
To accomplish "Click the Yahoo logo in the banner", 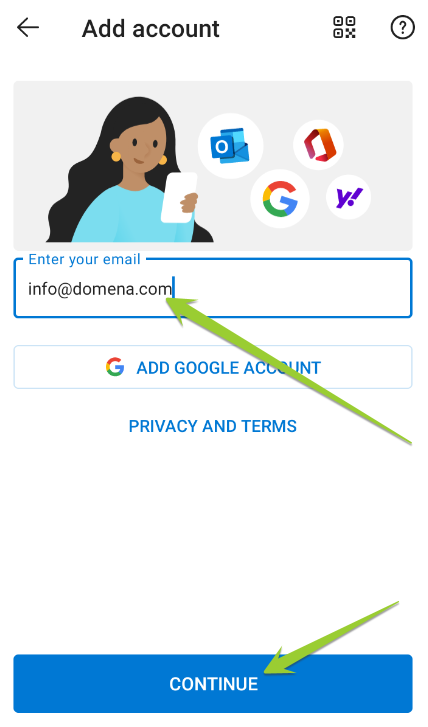I will 349,197.
